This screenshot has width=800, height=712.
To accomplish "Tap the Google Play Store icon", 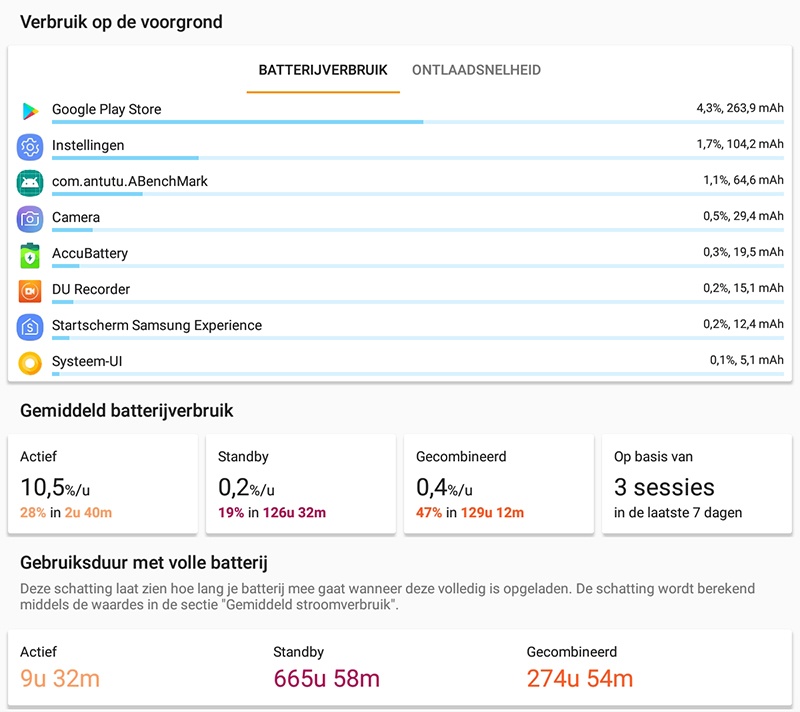I will tap(30, 111).
